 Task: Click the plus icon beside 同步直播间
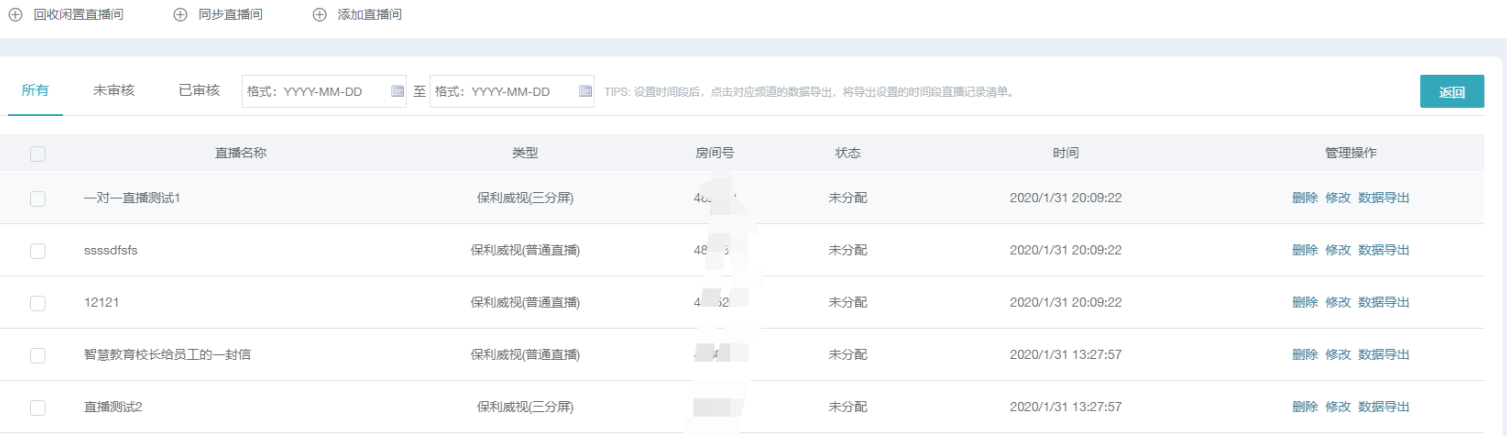(x=180, y=15)
